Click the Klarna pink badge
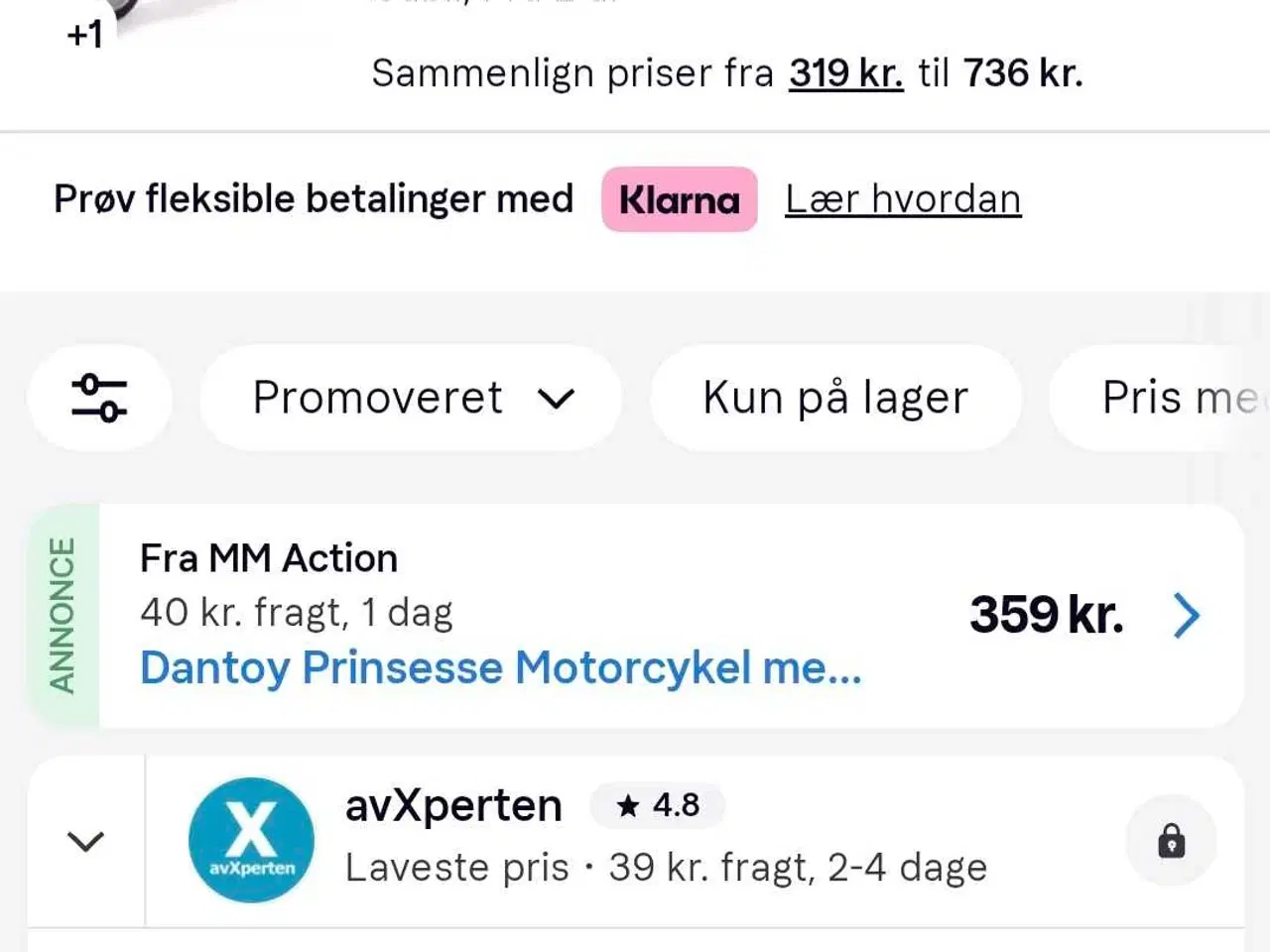 [680, 199]
